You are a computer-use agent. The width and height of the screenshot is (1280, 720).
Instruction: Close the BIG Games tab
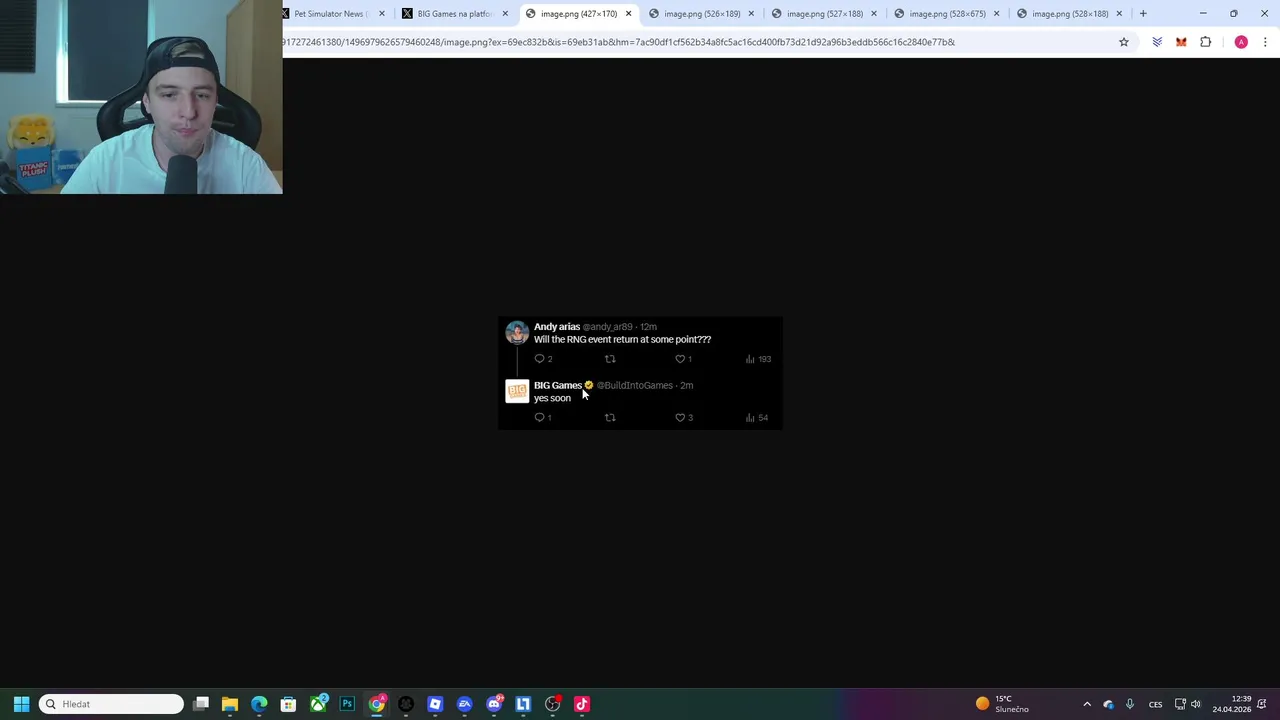505,14
